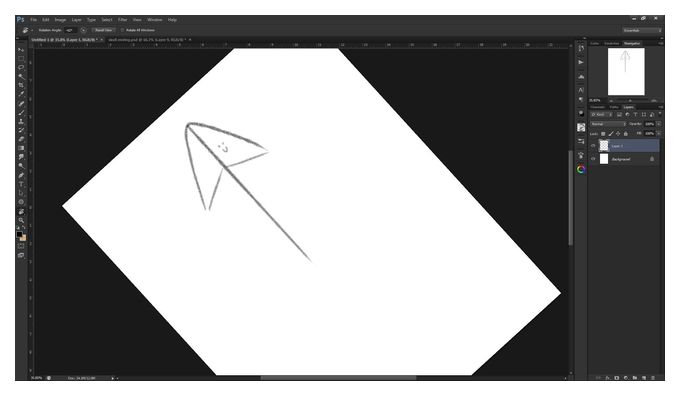Open the Window menu
This screenshot has height=396, width=680.
(x=154, y=20)
